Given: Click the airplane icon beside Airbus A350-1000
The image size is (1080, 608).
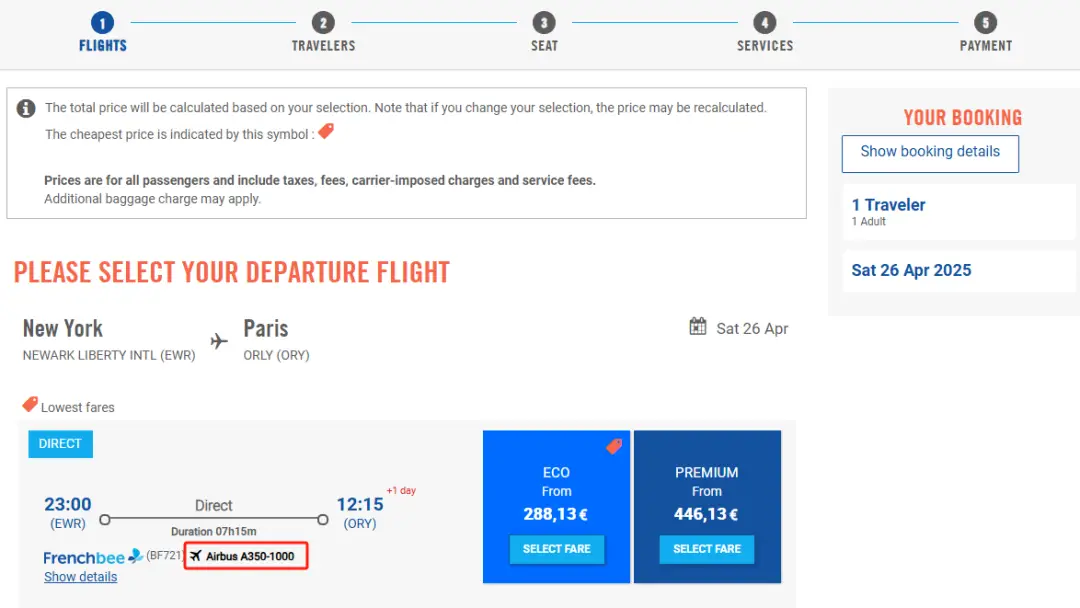Looking at the screenshot, I should (196, 556).
